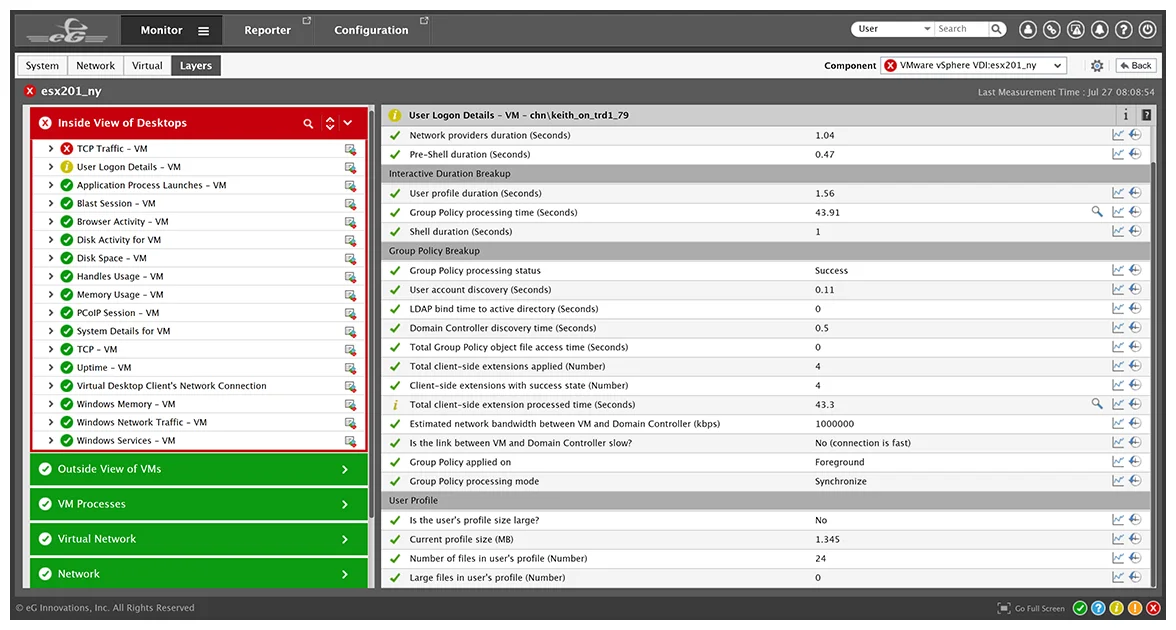Click in the Search input field
Screen dimensions: 1176x630
click(962, 29)
